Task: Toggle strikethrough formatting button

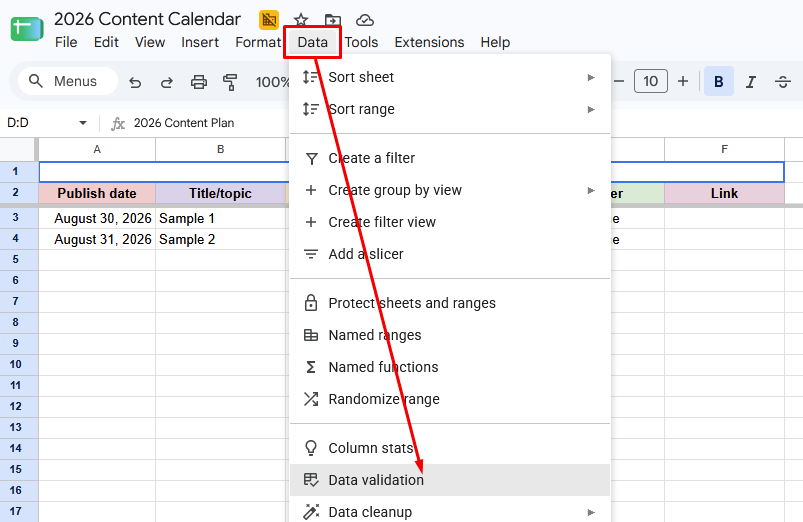Action: tap(783, 81)
